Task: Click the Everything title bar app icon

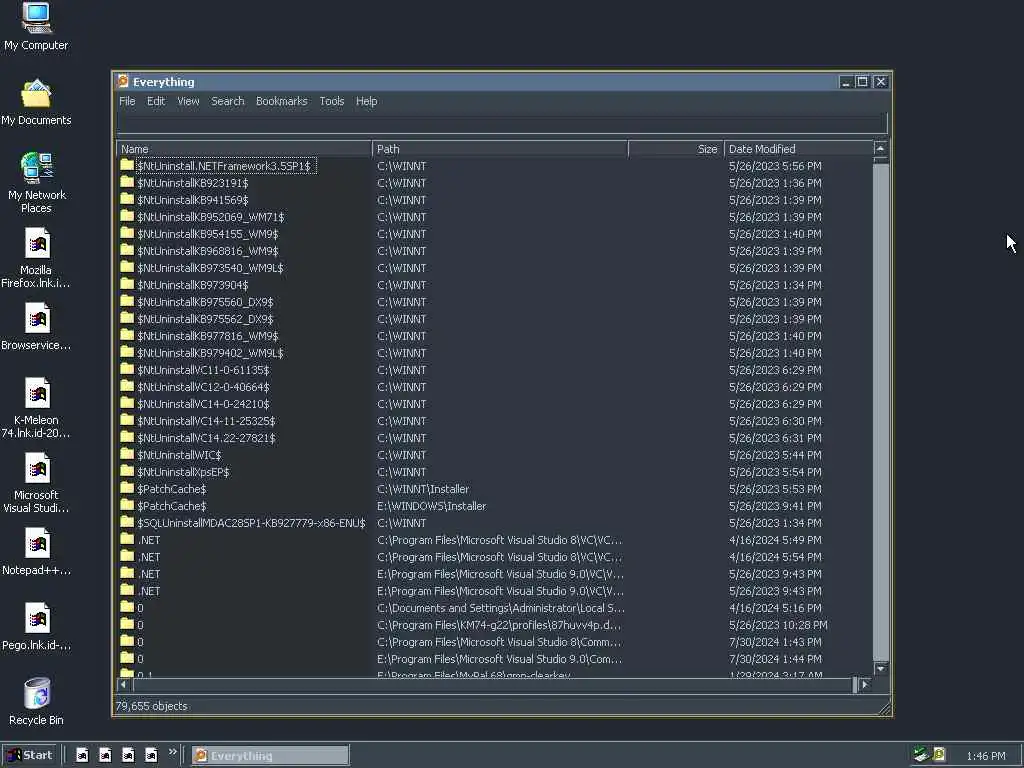Action: pyautogui.click(x=123, y=82)
